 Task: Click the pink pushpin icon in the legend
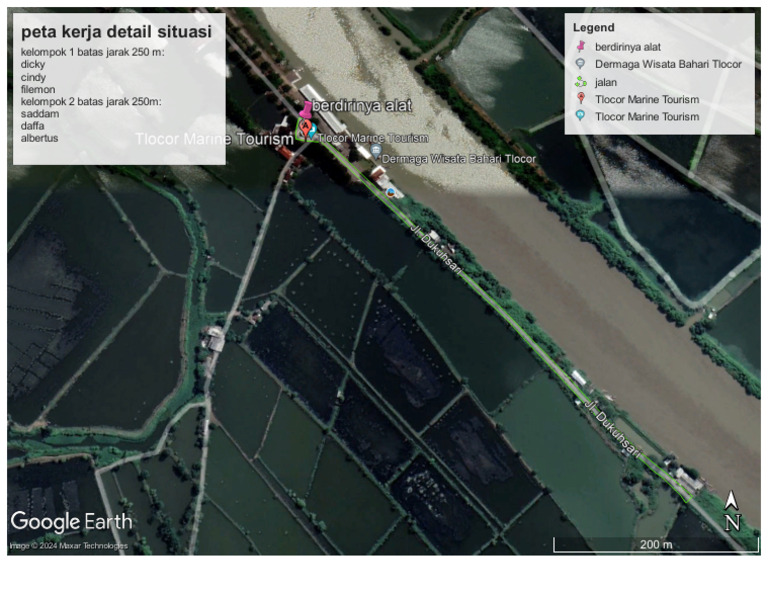[581, 47]
